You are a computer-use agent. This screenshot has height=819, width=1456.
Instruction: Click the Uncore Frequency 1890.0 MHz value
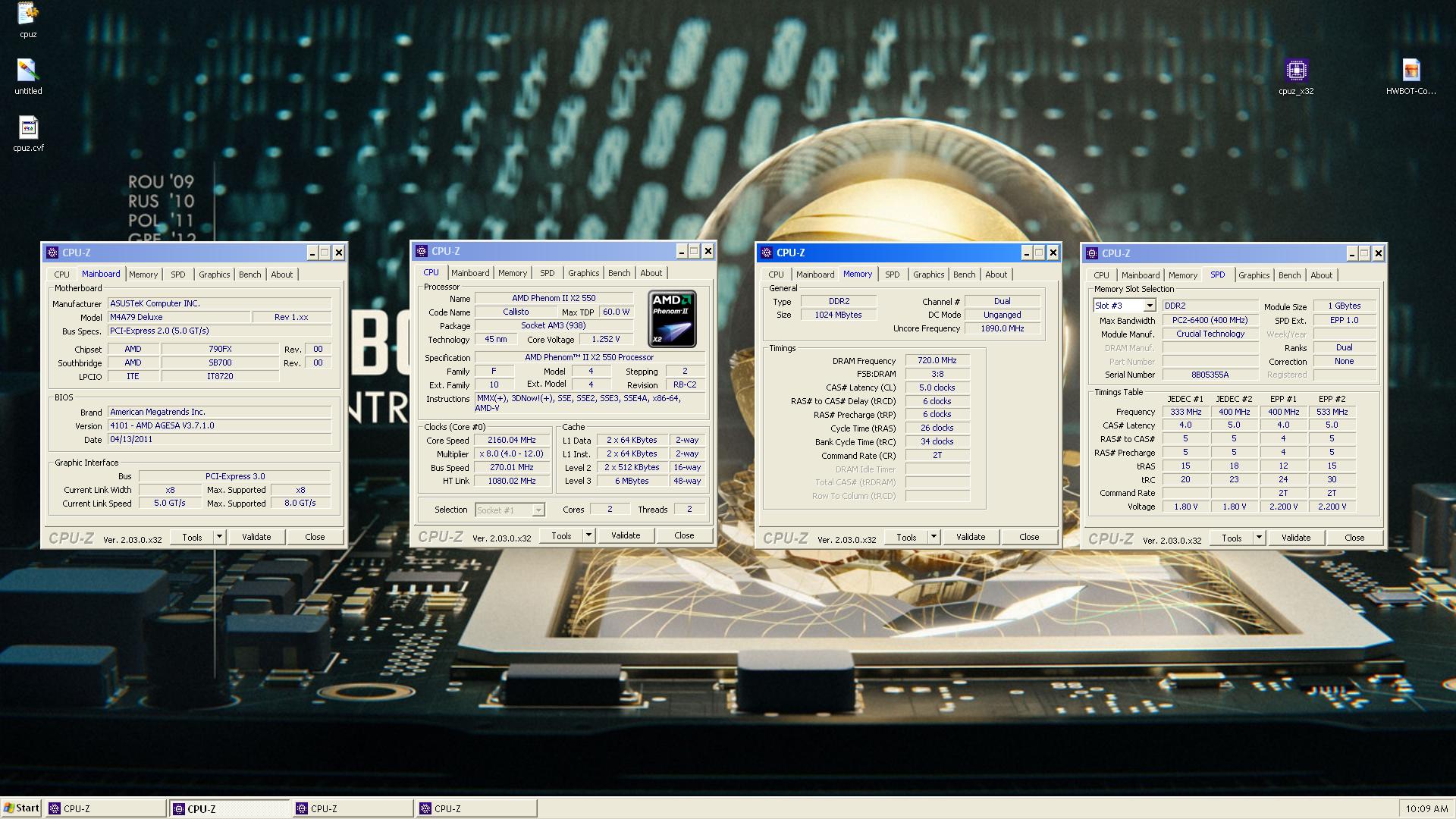pos(1002,328)
